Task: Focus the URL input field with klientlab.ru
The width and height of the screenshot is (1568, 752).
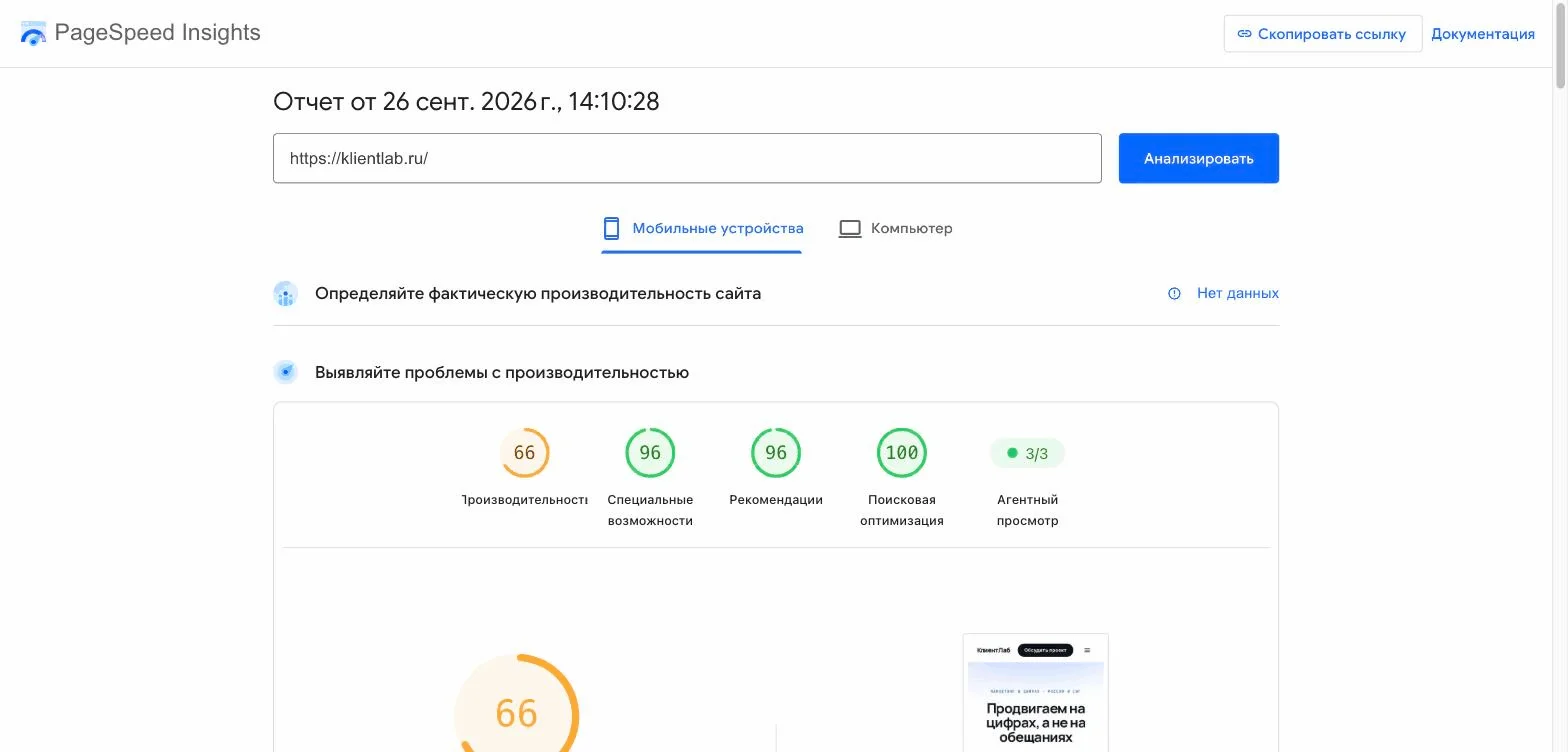Action: tap(687, 158)
